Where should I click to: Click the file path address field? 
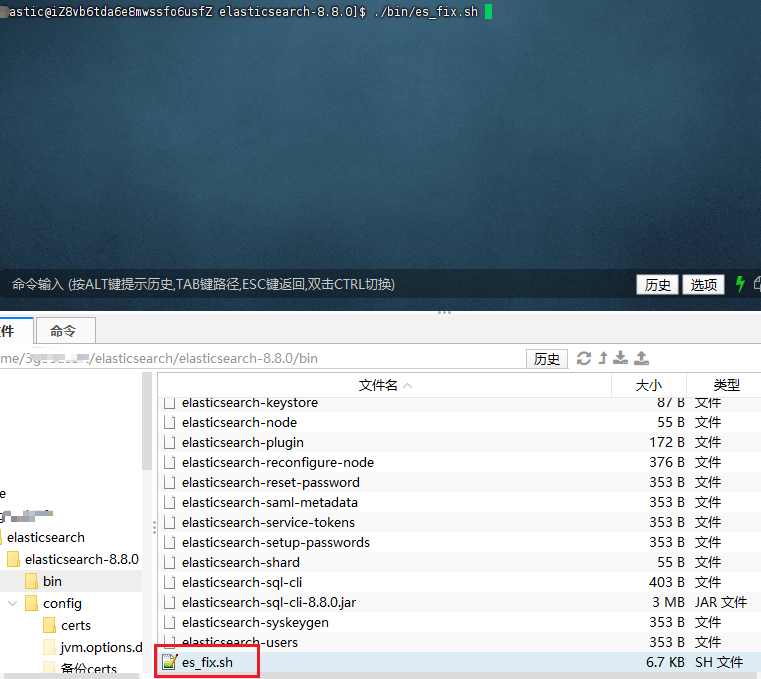point(262,359)
